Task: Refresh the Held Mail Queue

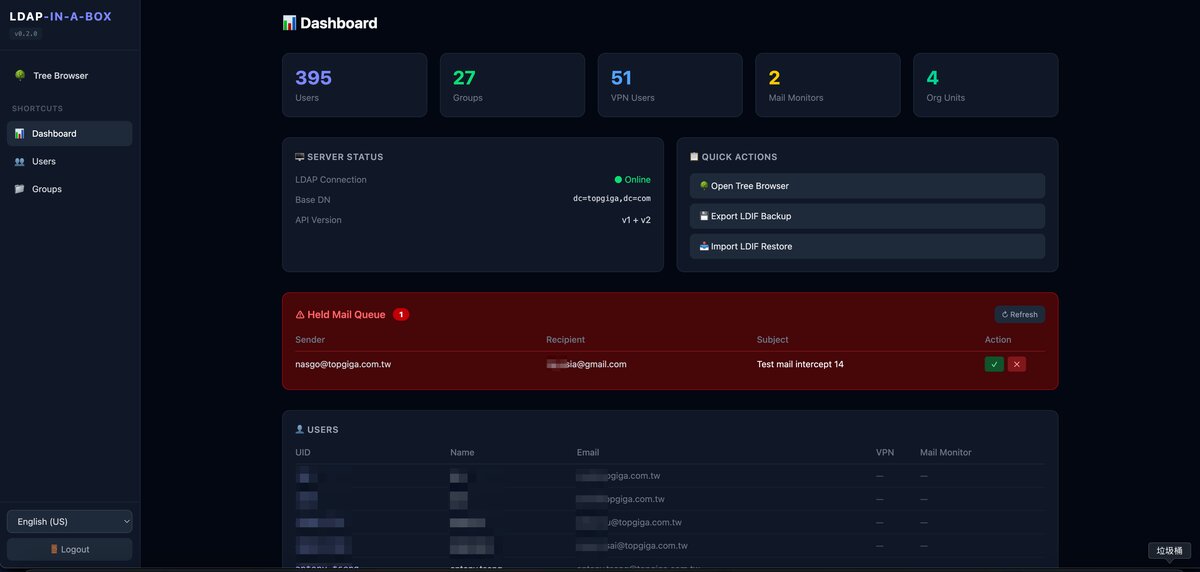Action: [1020, 314]
